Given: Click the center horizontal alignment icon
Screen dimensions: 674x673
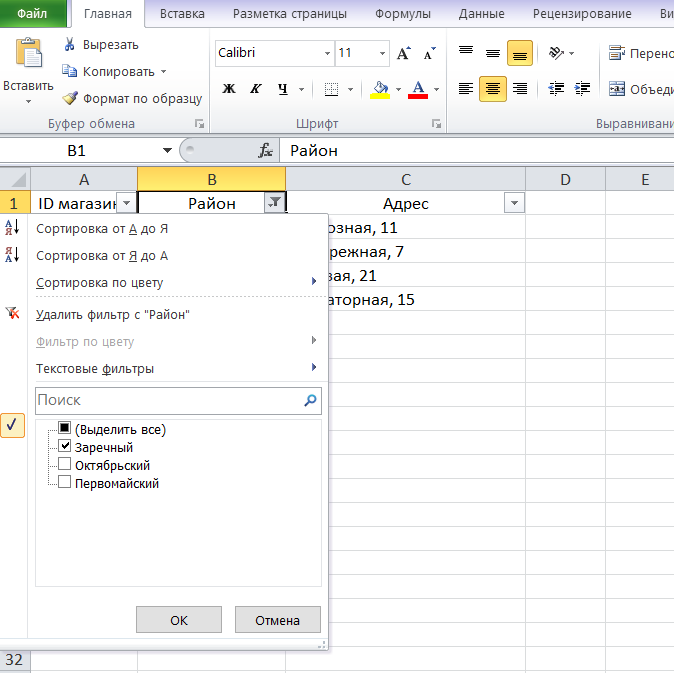Looking at the screenshot, I should point(493,89).
